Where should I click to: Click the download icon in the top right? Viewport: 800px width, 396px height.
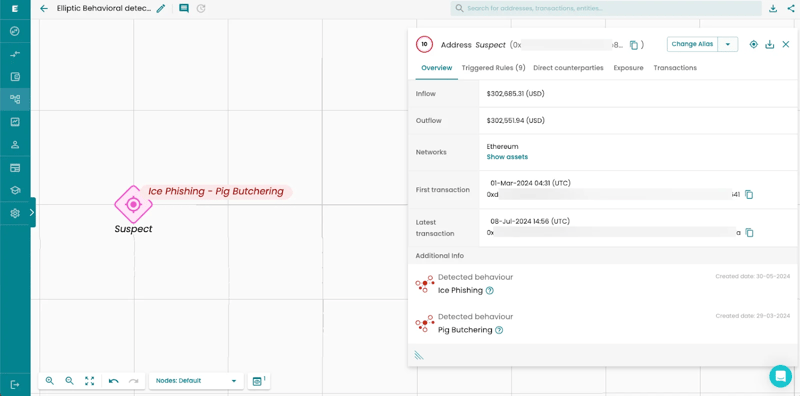[773, 9]
